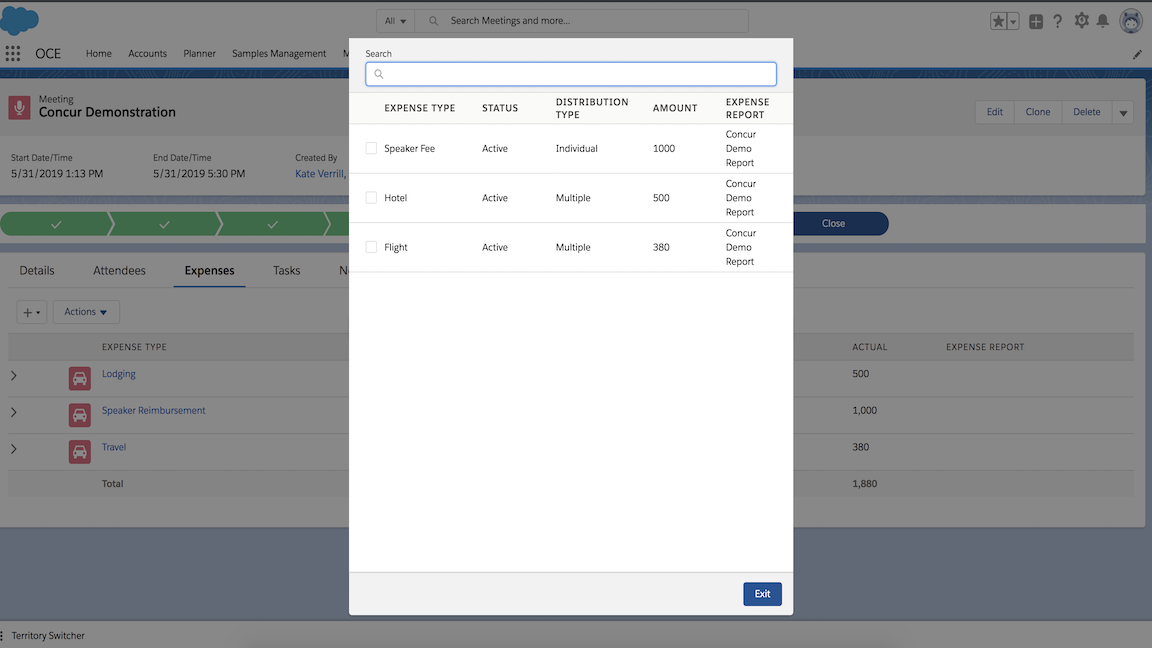Click the first completed path stage

pos(56,224)
